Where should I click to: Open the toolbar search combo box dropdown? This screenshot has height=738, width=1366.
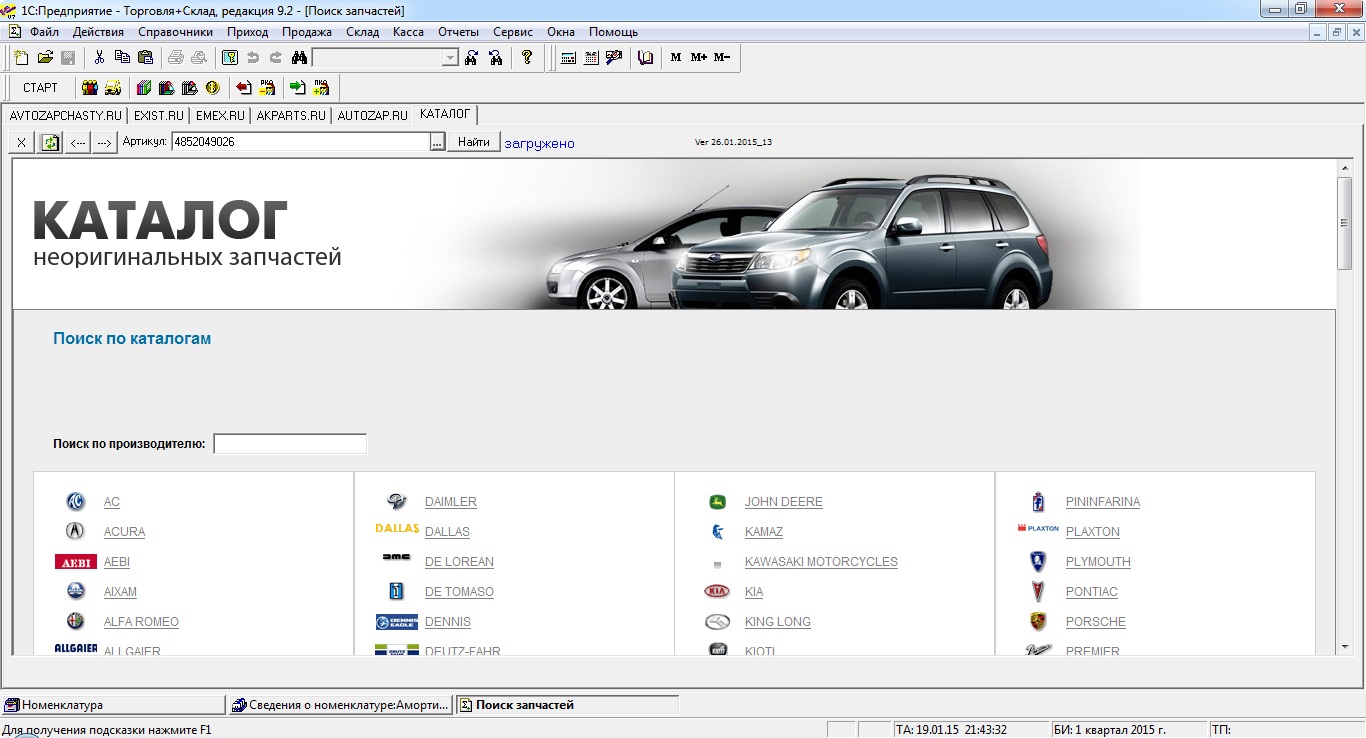[x=450, y=58]
